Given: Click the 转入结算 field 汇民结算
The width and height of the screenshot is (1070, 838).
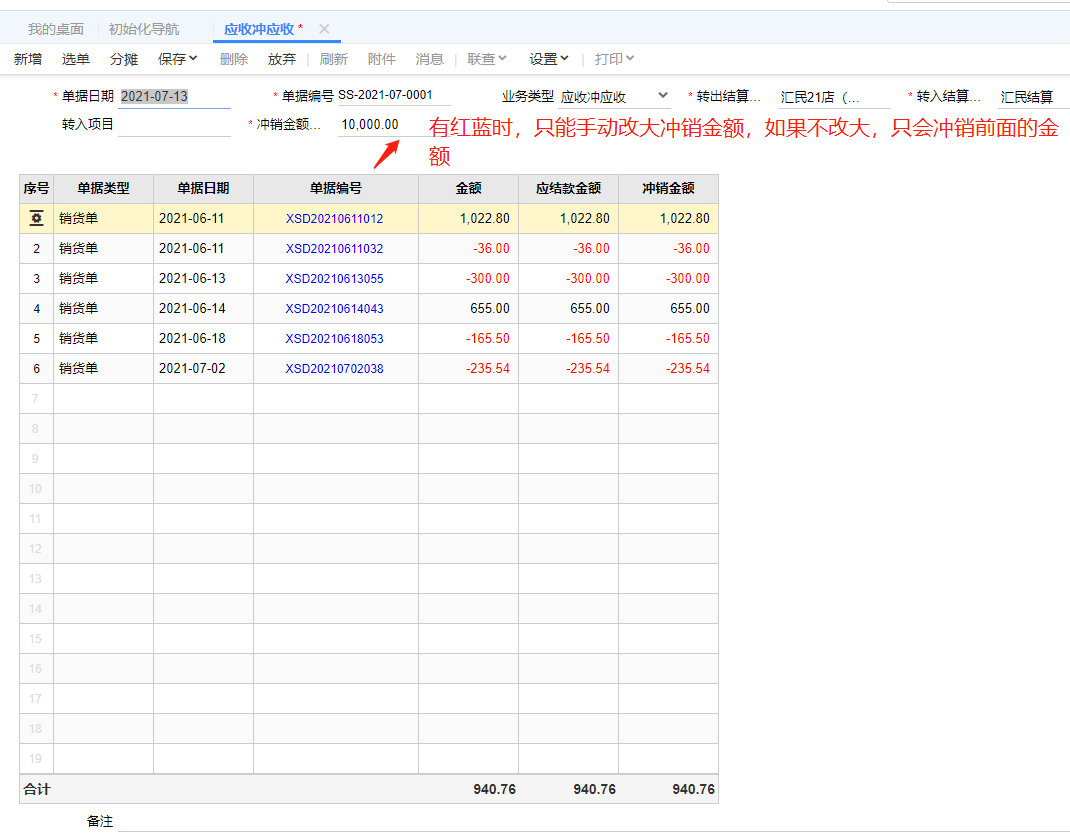Looking at the screenshot, I should [x=1033, y=97].
